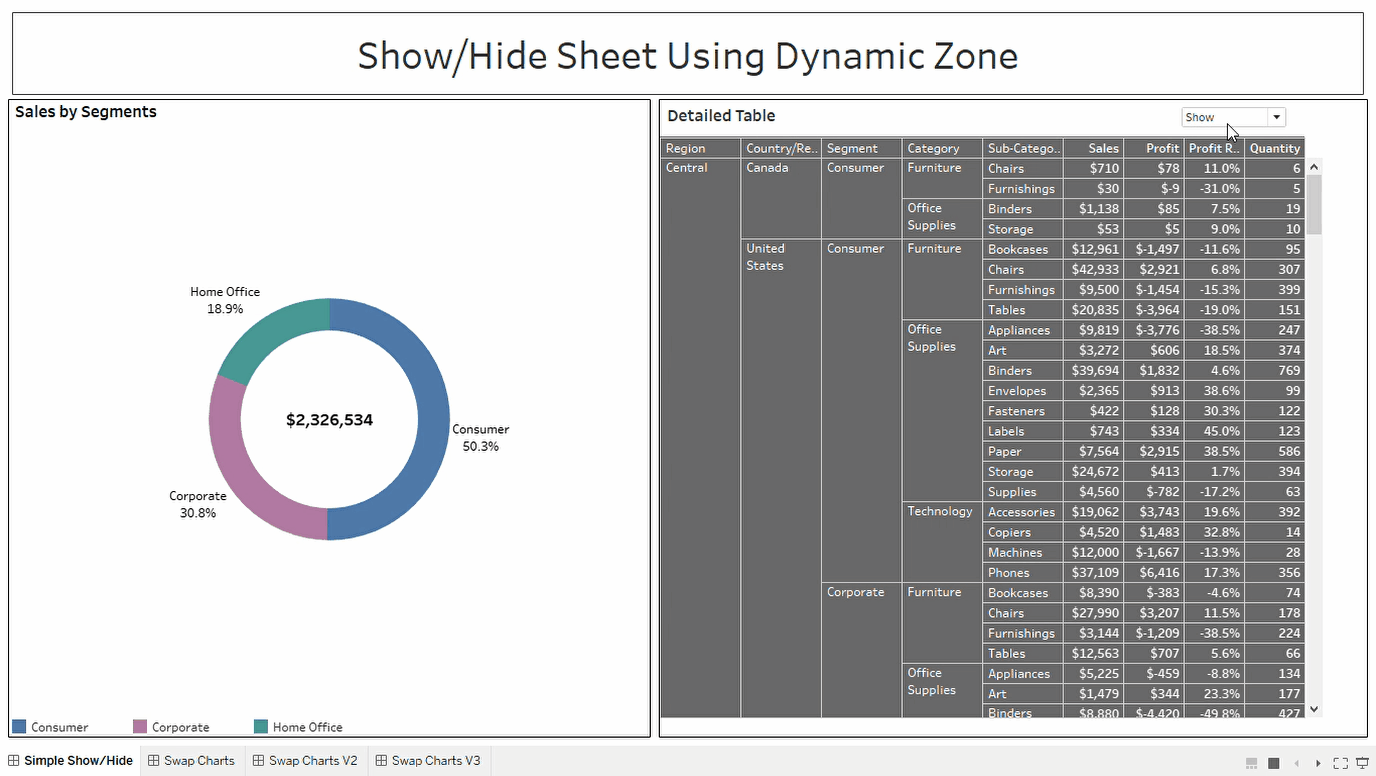Toggle Corporate in the chart legend
This screenshot has height=776, width=1376.
click(183, 727)
